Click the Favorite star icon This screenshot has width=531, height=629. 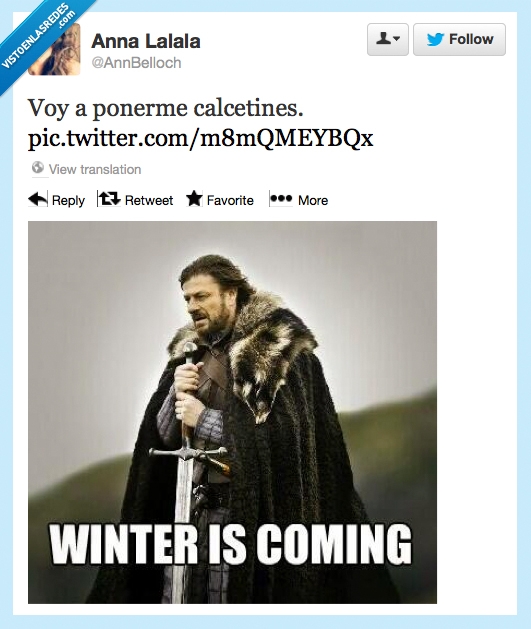pyautogui.click(x=195, y=199)
